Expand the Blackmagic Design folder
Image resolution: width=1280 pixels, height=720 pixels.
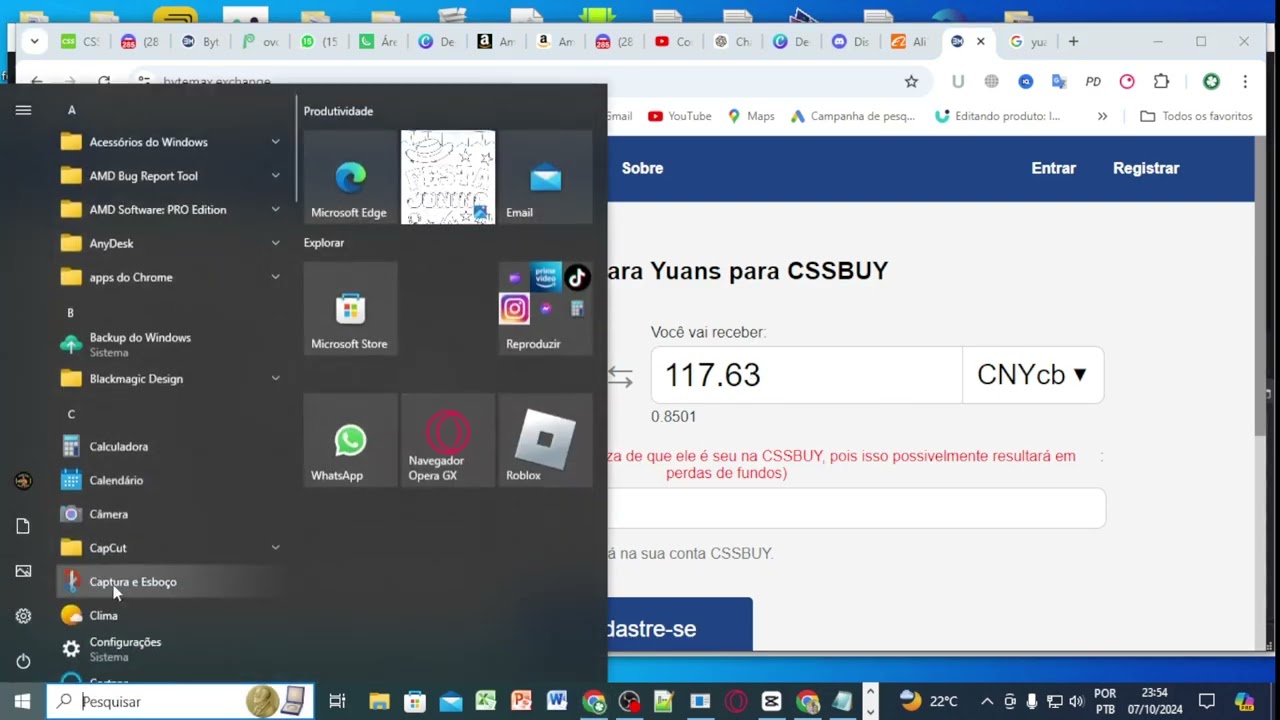tap(170, 378)
